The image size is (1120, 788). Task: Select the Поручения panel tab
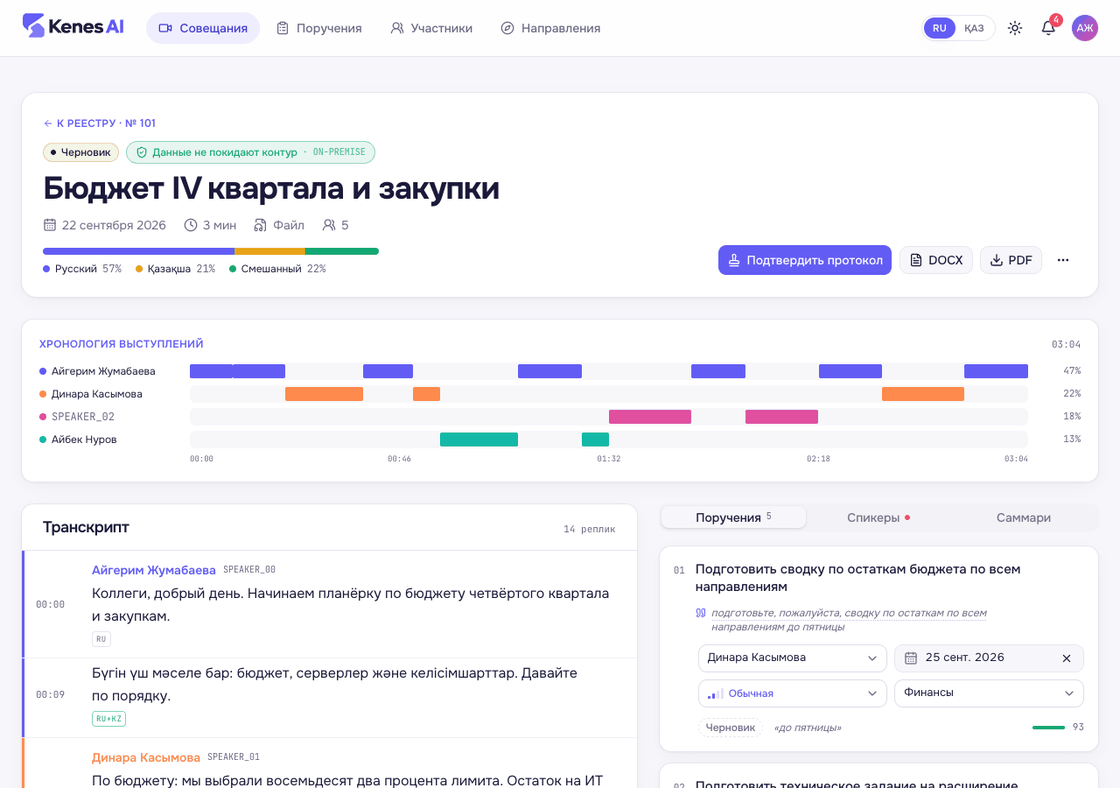[734, 517]
